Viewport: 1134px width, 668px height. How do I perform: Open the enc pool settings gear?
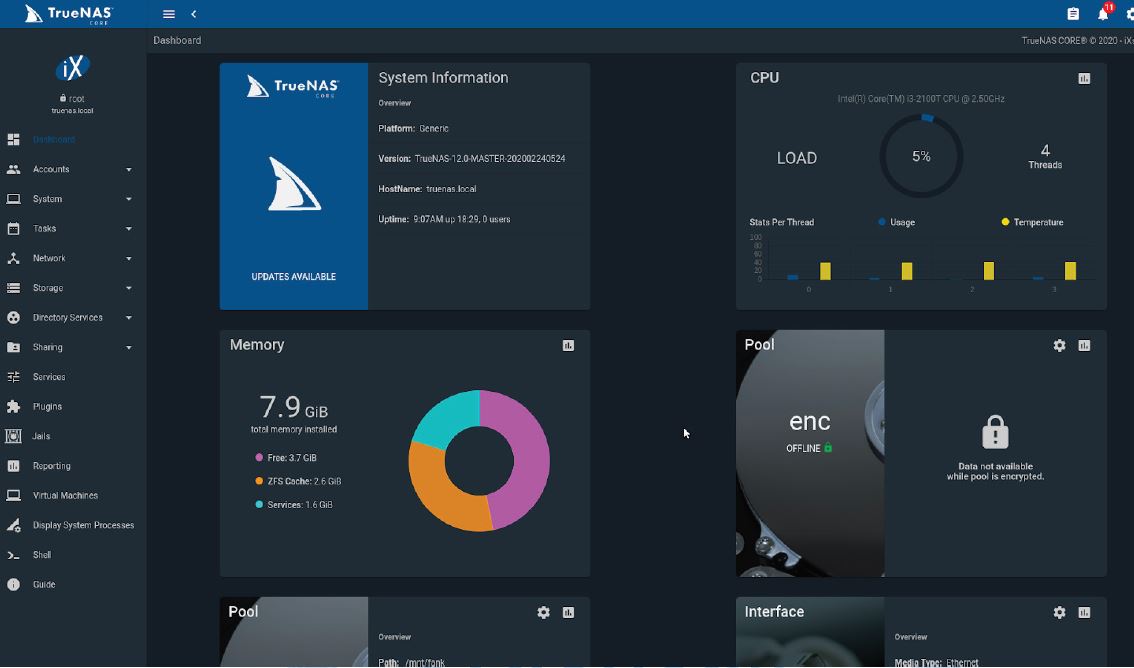pyautogui.click(x=1059, y=346)
